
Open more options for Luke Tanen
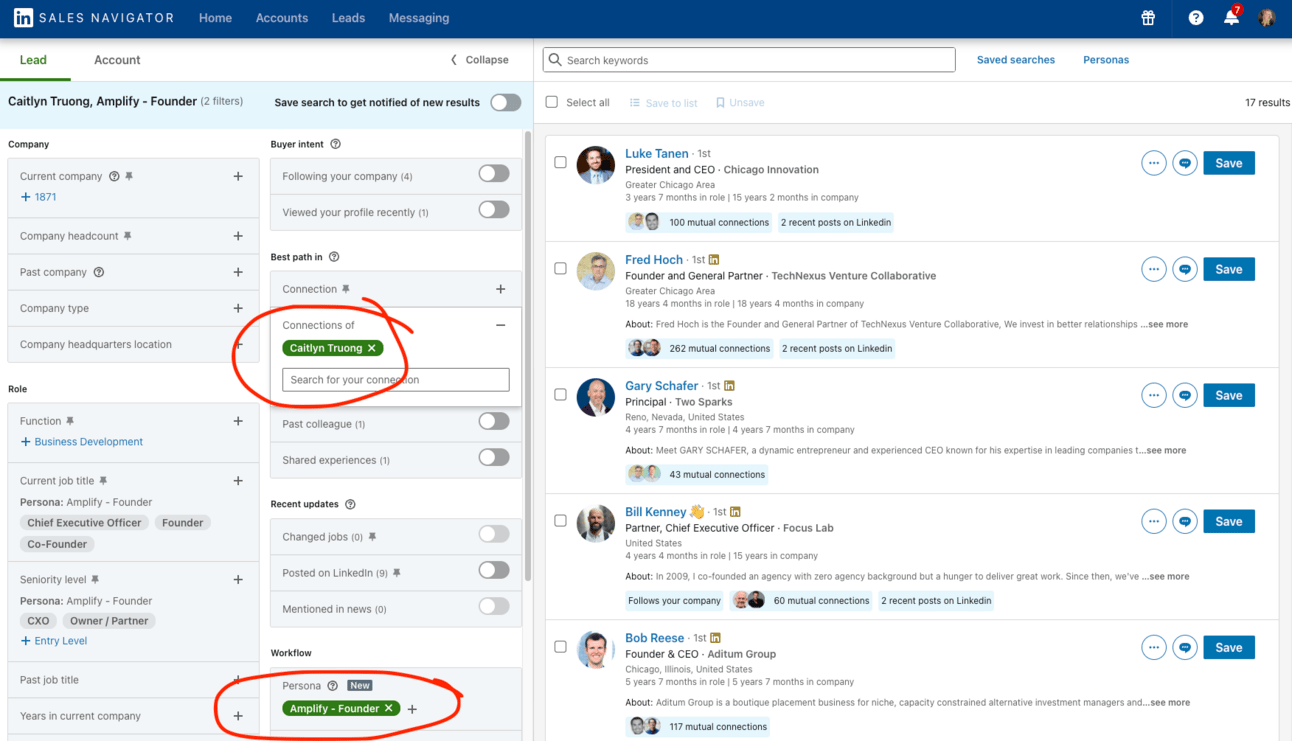click(1154, 163)
